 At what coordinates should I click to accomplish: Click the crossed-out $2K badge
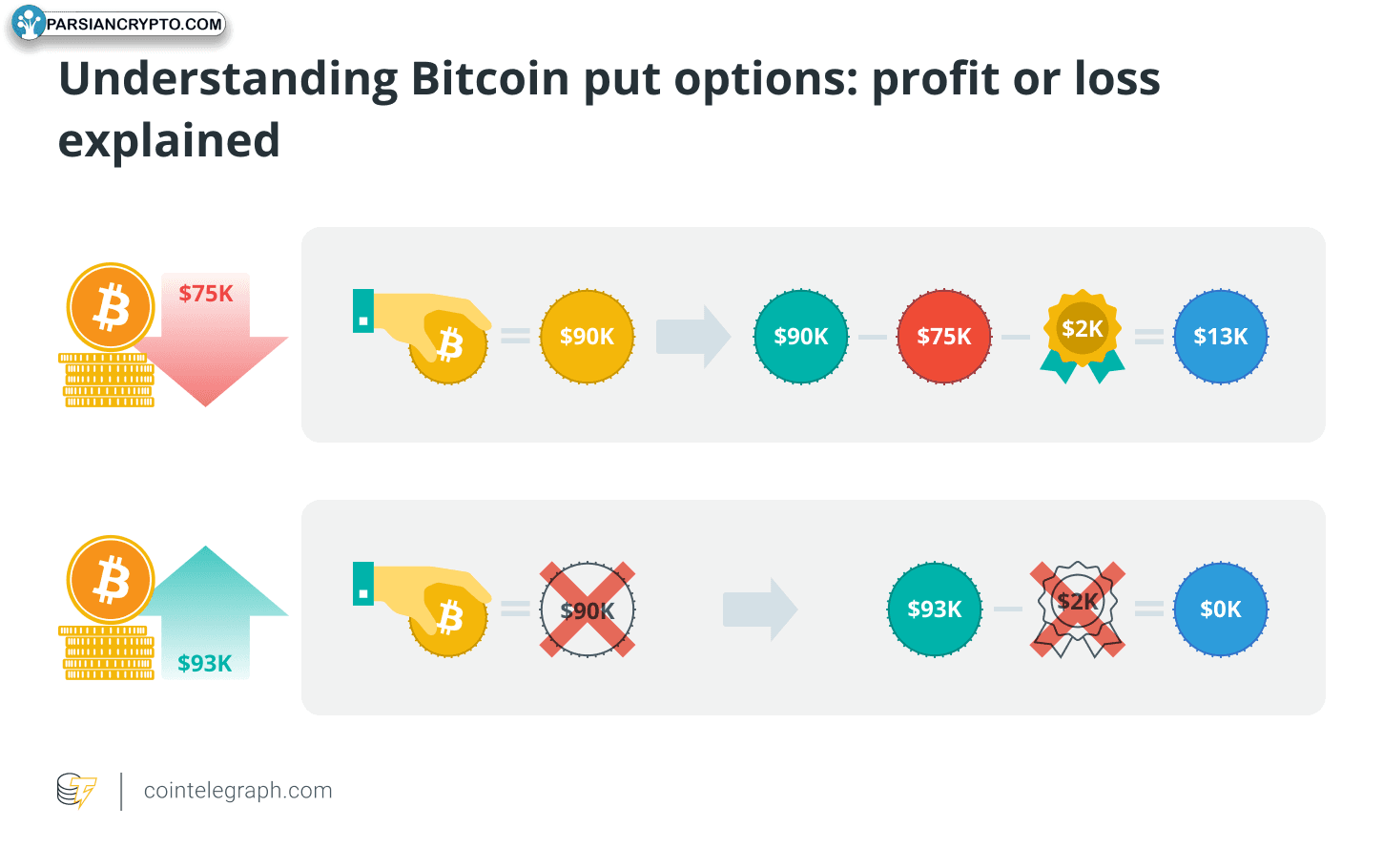[x=1078, y=610]
